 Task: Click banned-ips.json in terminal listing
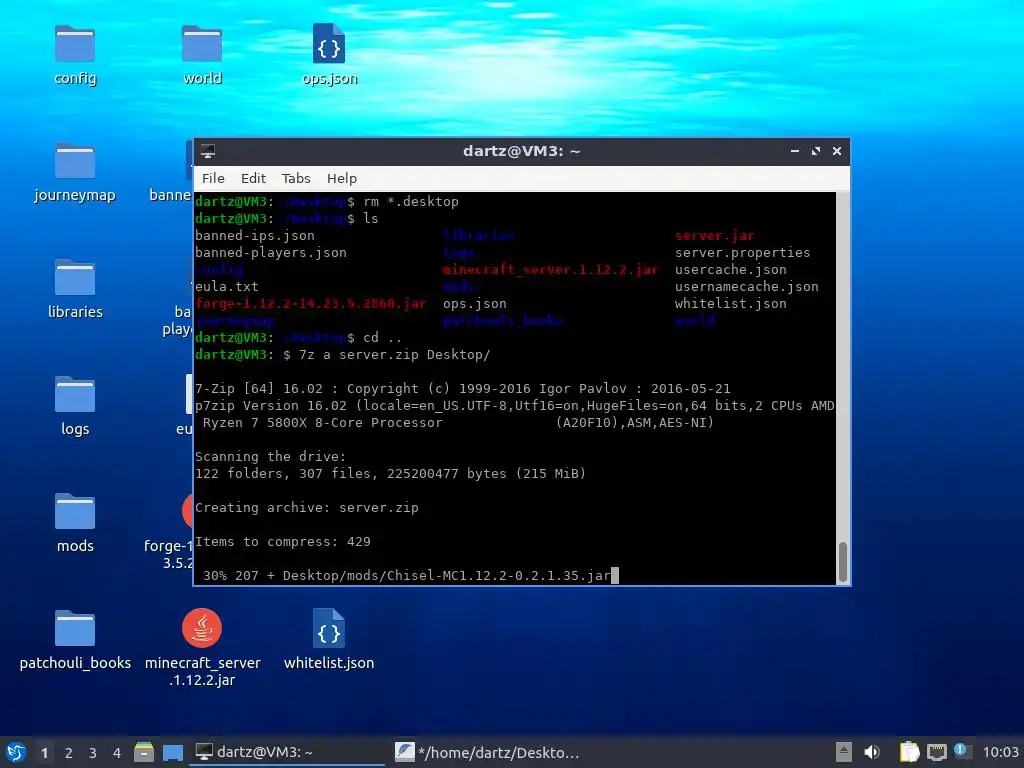(x=254, y=236)
